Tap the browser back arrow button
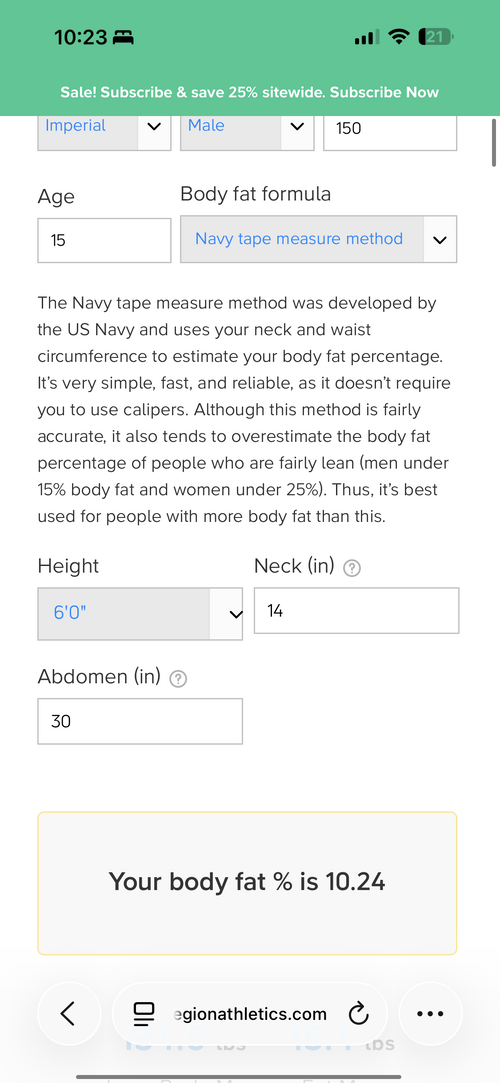This screenshot has width=500, height=1083. (x=68, y=1013)
